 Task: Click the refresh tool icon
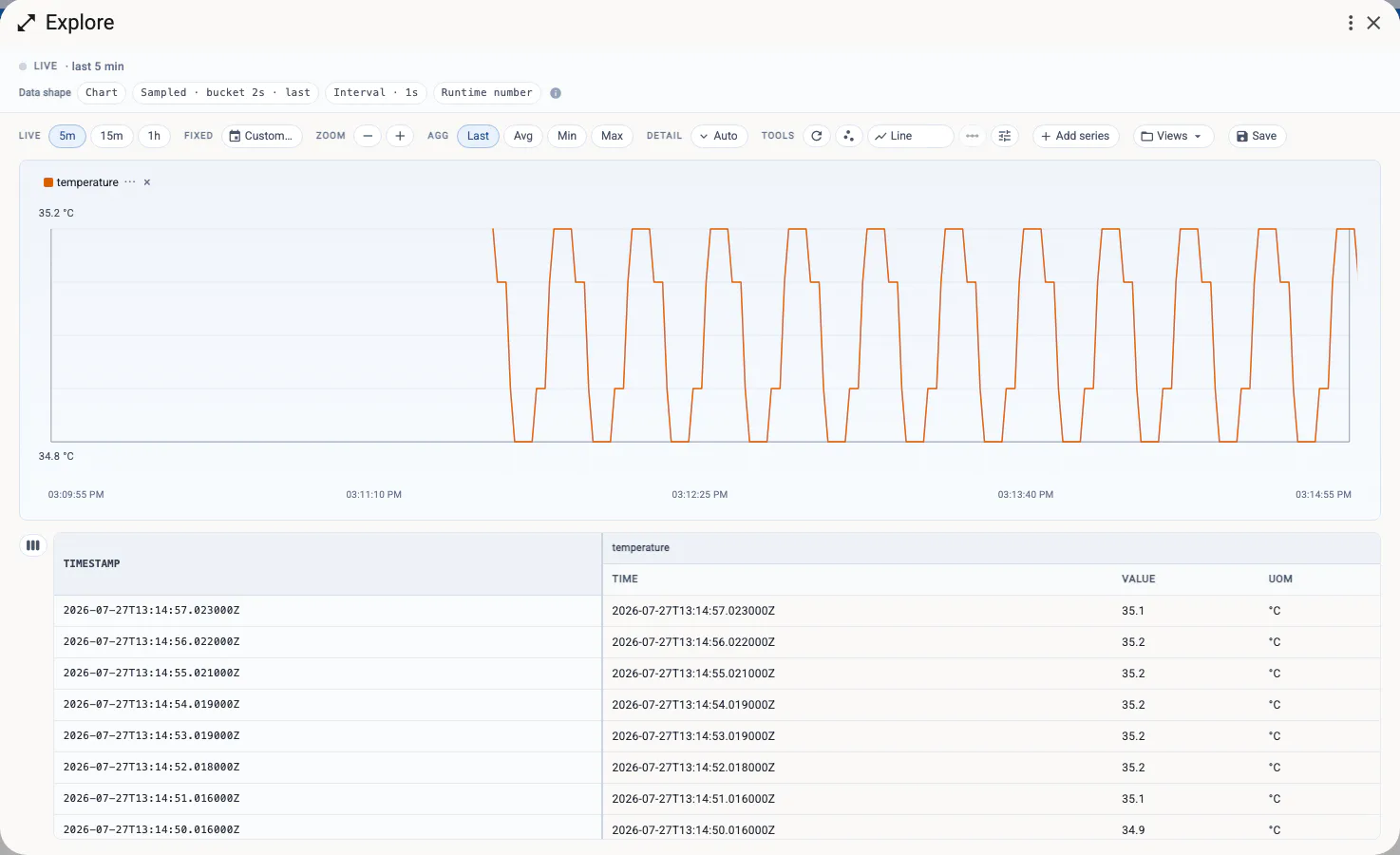(x=817, y=136)
